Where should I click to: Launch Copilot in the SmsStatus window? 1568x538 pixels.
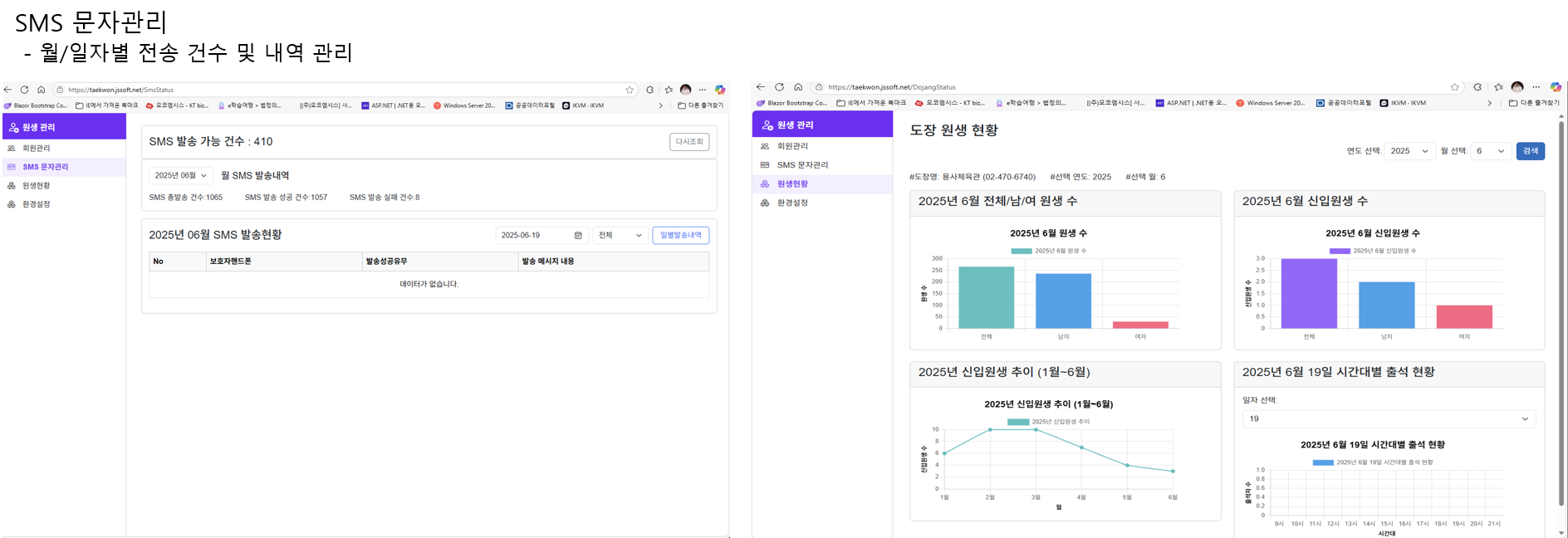pyautogui.click(x=720, y=90)
